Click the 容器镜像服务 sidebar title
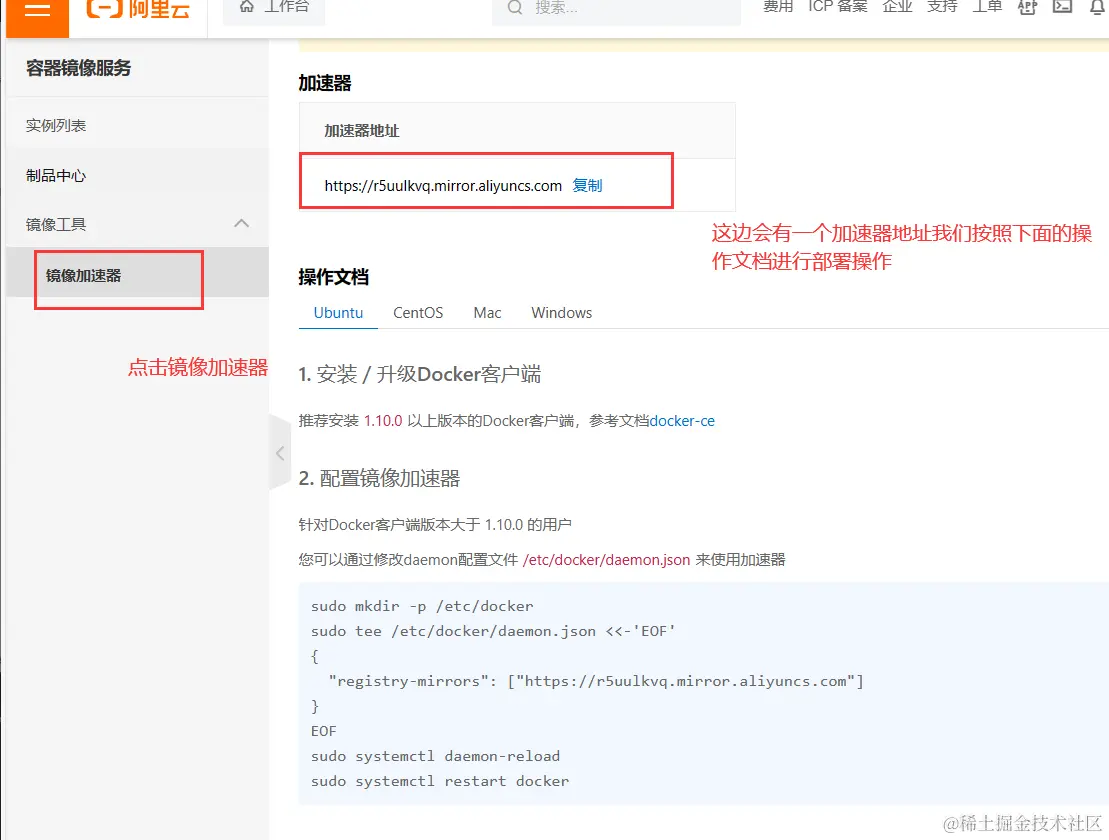 point(79,68)
